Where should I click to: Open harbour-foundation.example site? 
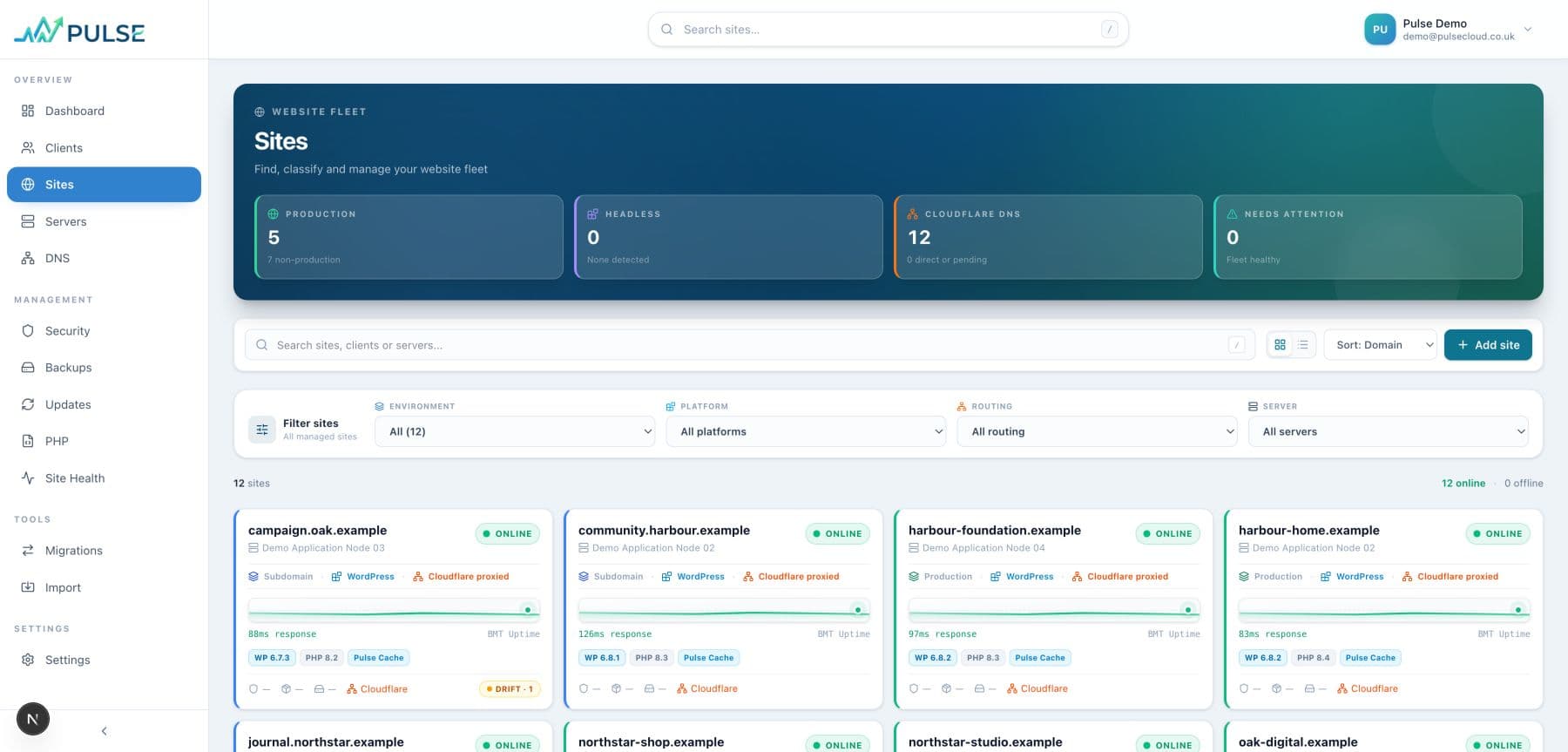[x=994, y=530]
